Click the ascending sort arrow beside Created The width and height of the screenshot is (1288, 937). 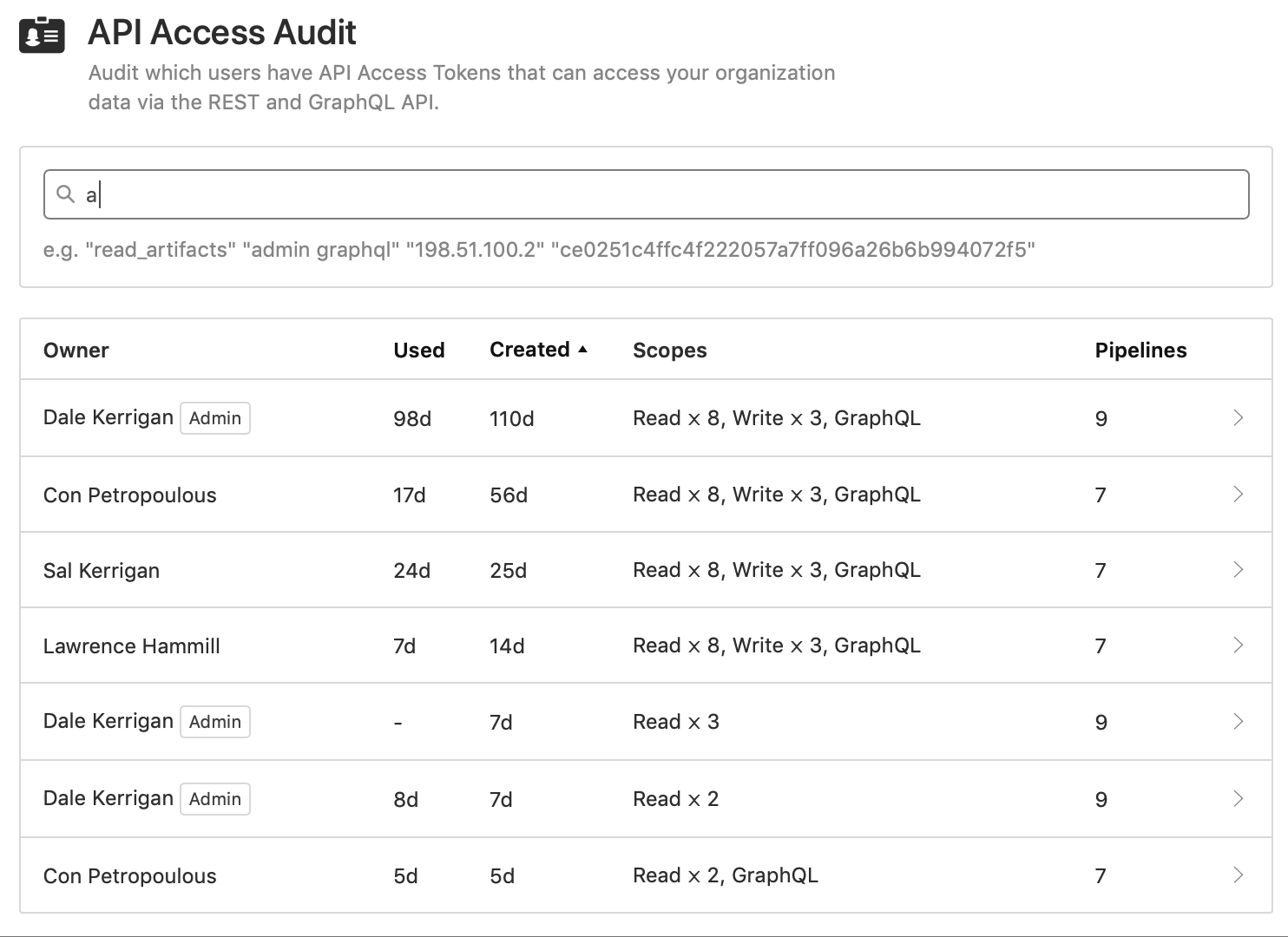pyautogui.click(x=583, y=349)
